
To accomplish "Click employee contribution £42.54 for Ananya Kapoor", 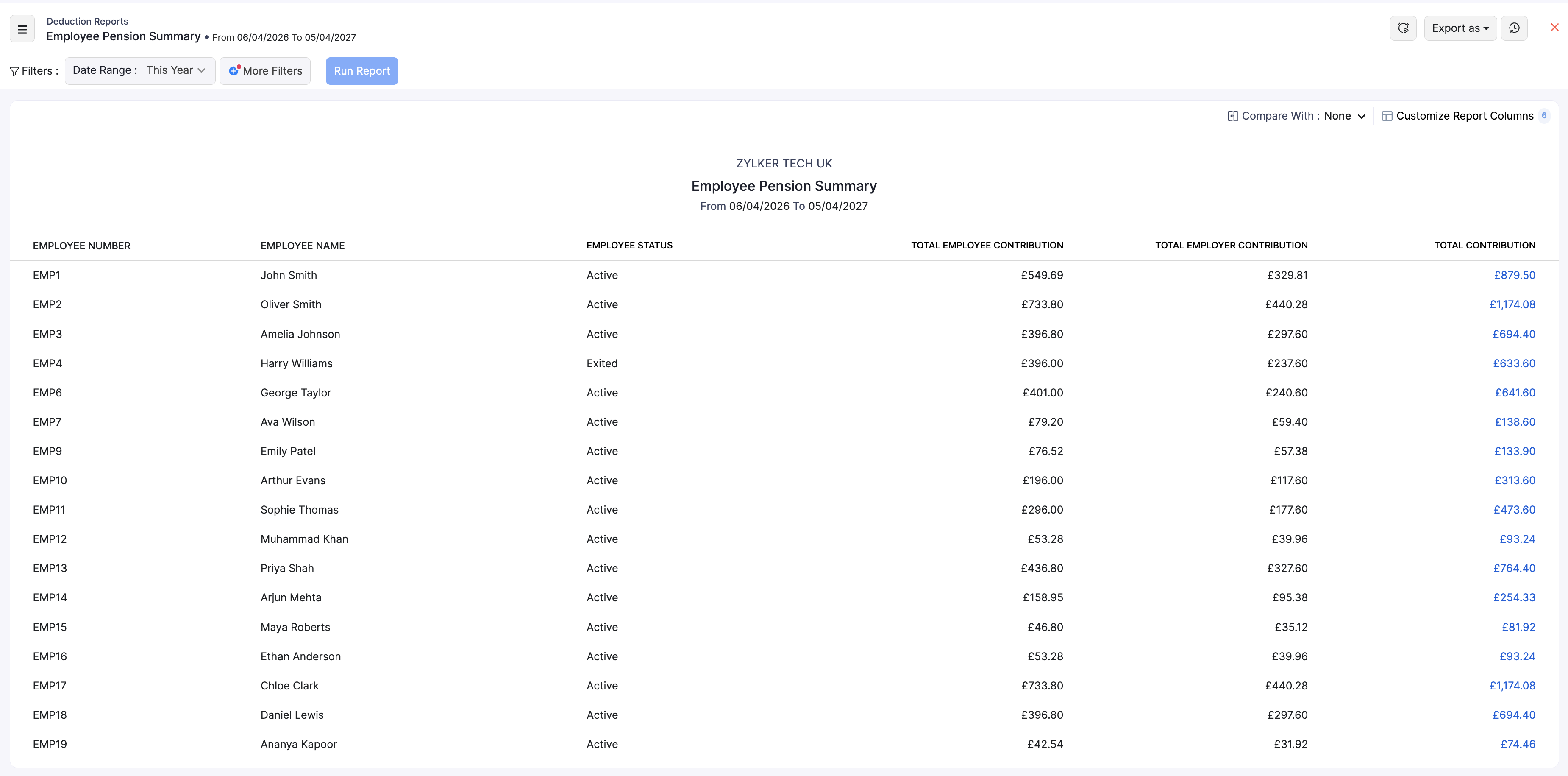I will point(1045,744).
